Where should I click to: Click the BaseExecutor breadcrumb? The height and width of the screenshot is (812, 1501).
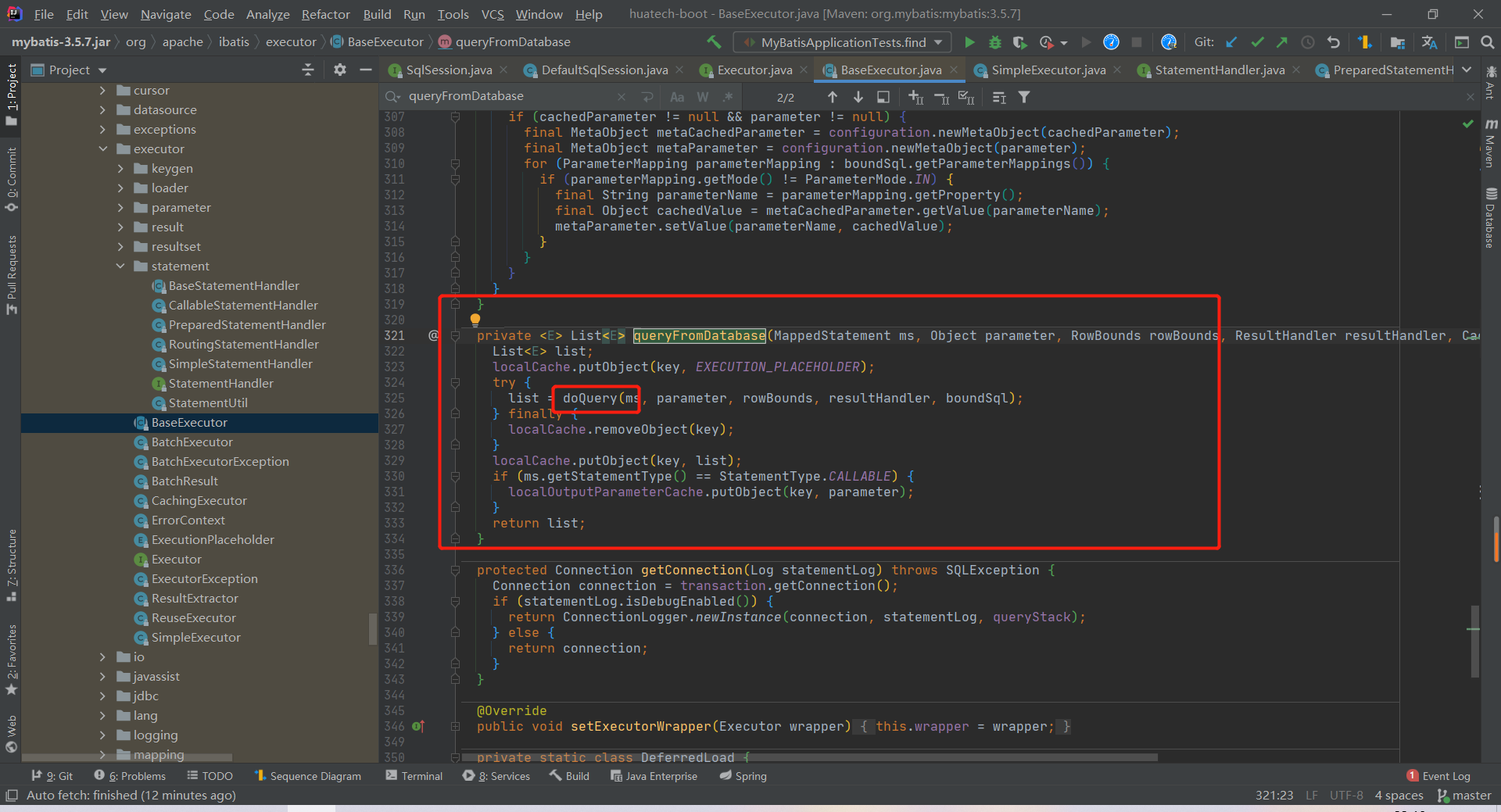pyautogui.click(x=378, y=41)
